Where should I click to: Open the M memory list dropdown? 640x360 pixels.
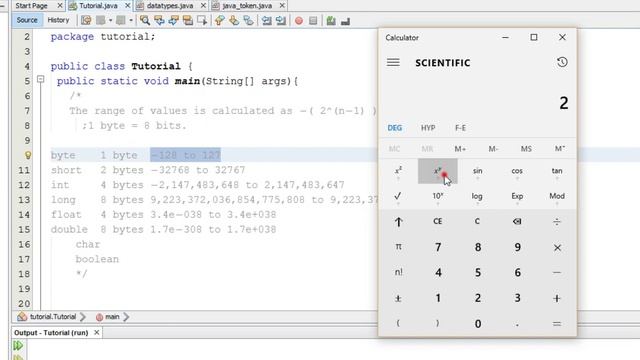[x=560, y=149]
